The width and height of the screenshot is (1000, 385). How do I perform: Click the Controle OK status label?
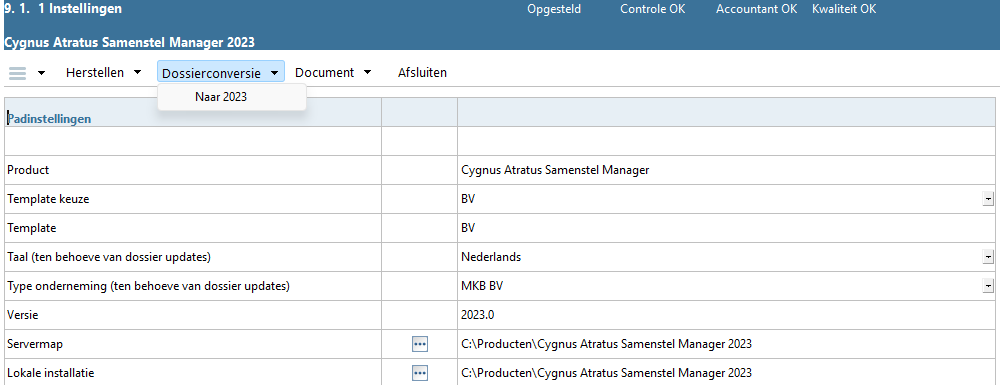pos(652,9)
